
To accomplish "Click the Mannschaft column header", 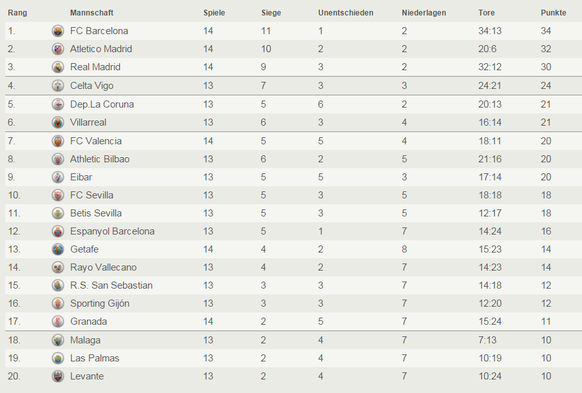I will tap(92, 13).
